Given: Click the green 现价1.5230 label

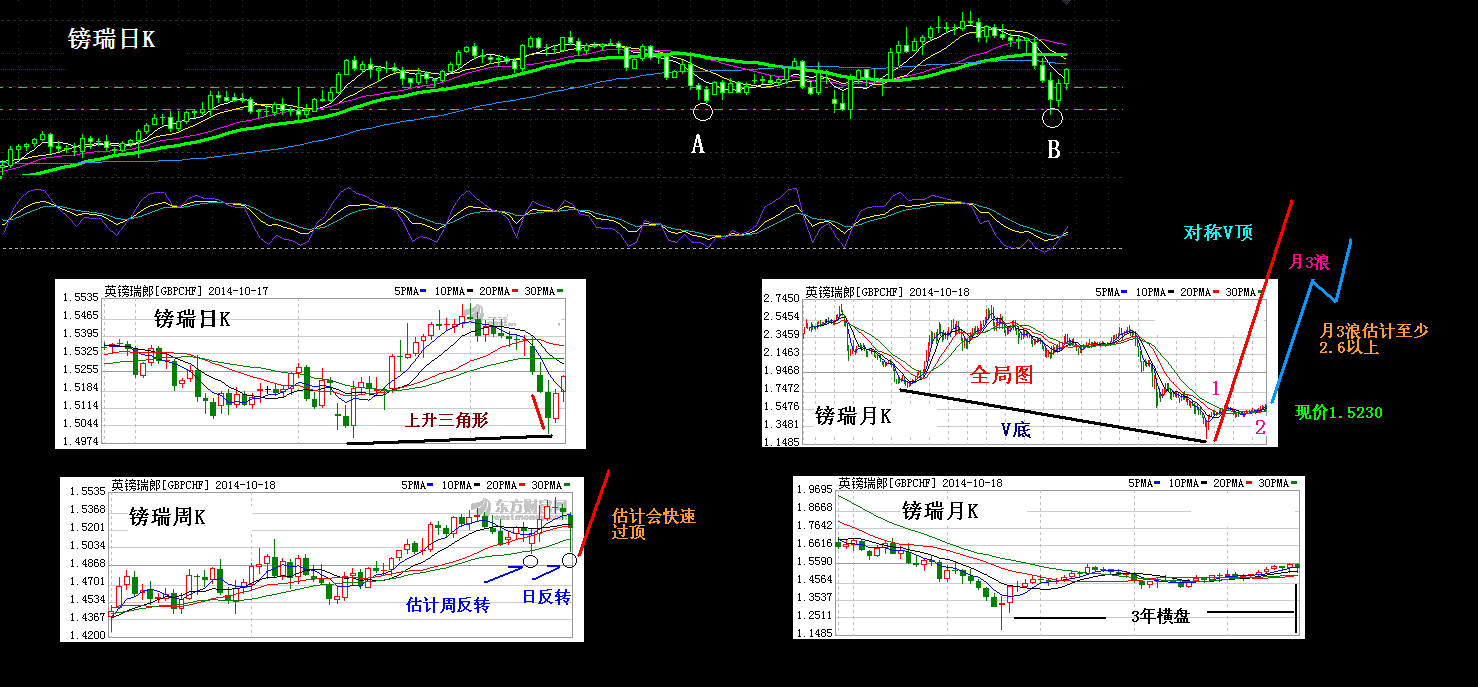Looking at the screenshot, I should [1339, 411].
